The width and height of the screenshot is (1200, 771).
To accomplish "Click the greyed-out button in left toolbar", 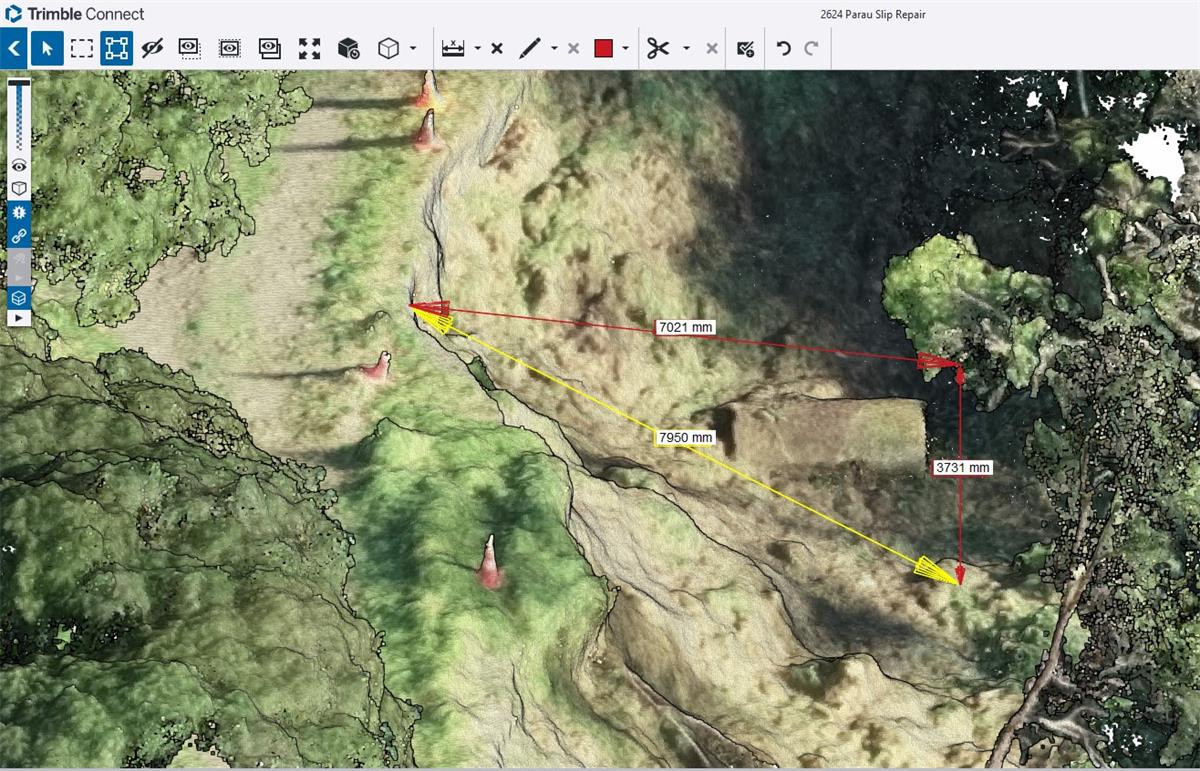I will click(x=19, y=265).
